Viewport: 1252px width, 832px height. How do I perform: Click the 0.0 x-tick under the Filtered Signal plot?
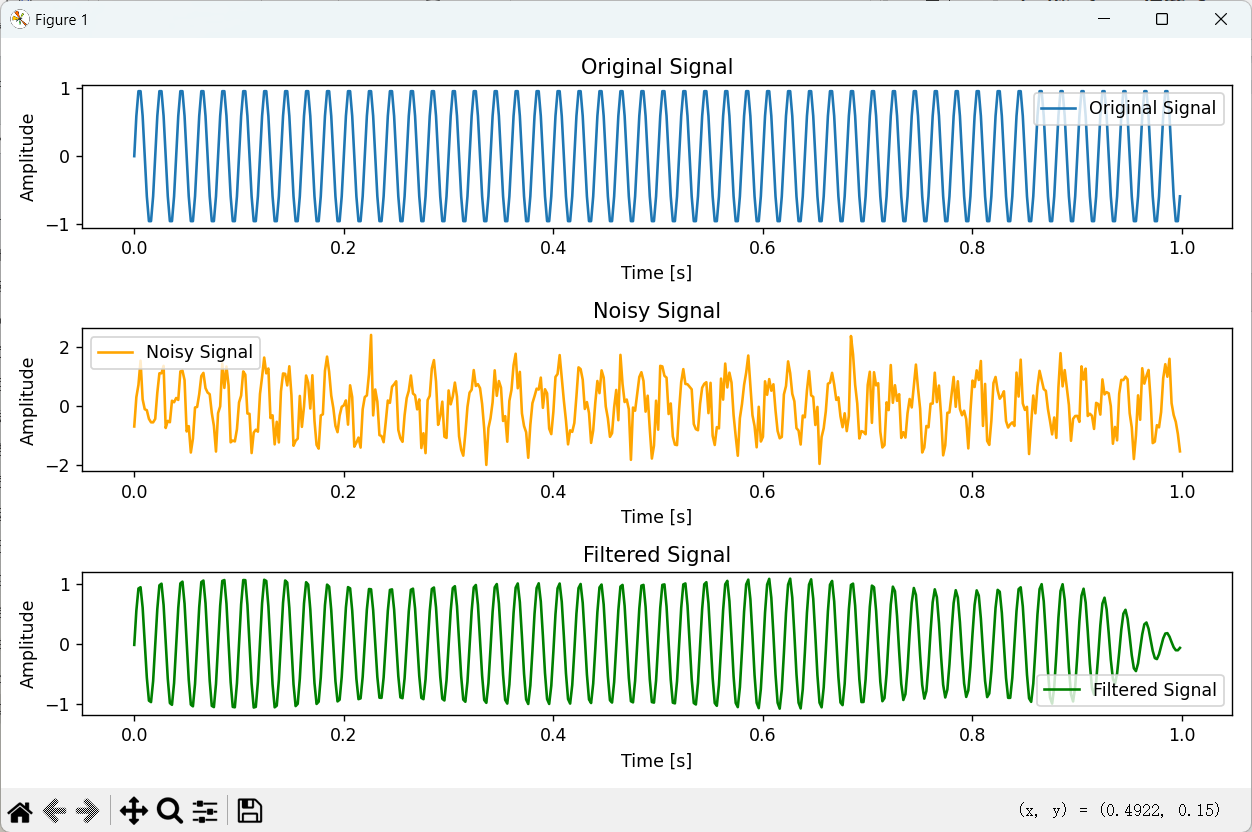click(134, 736)
